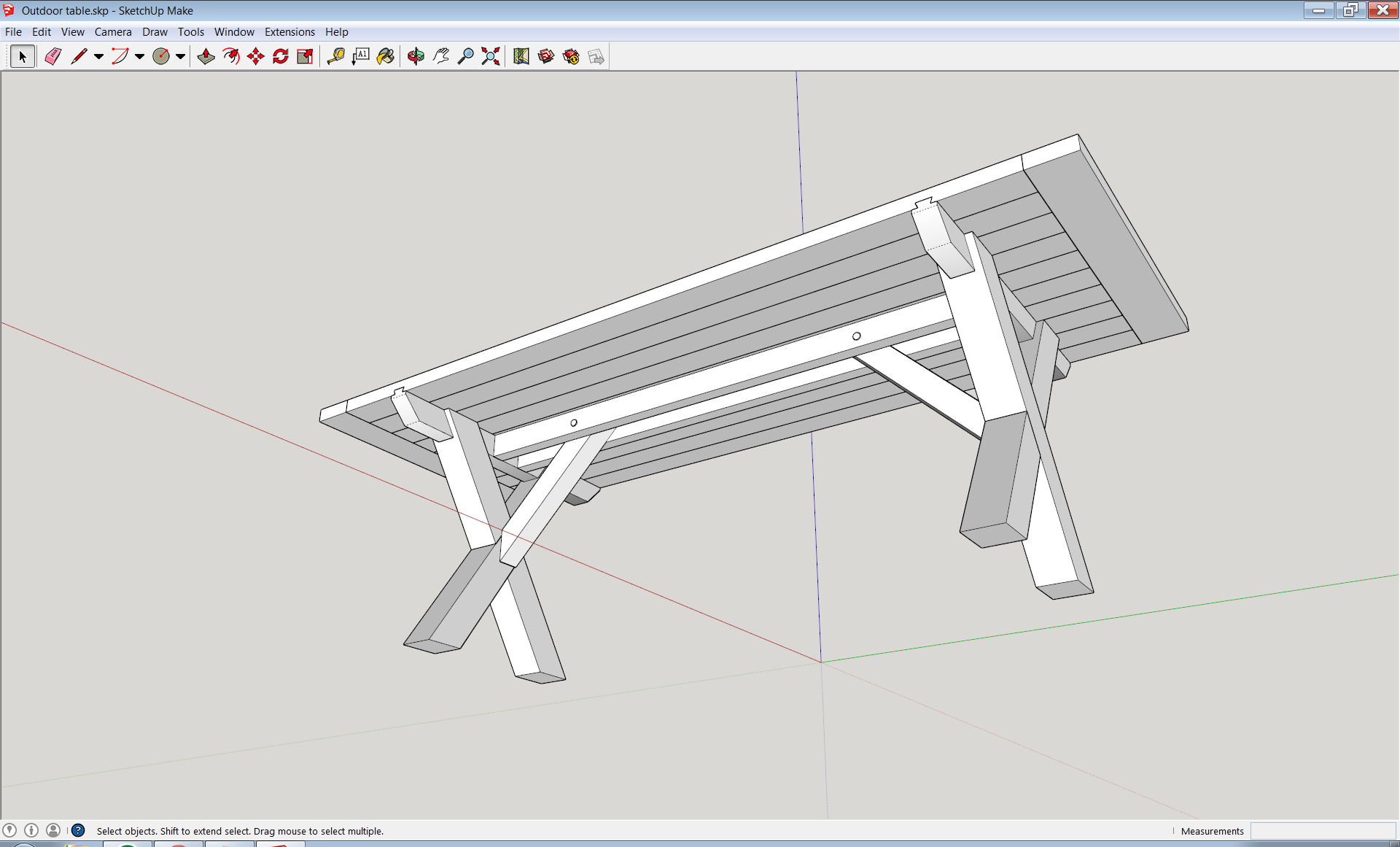The image size is (1400, 847).
Task: Open the View menu
Action: 73,32
